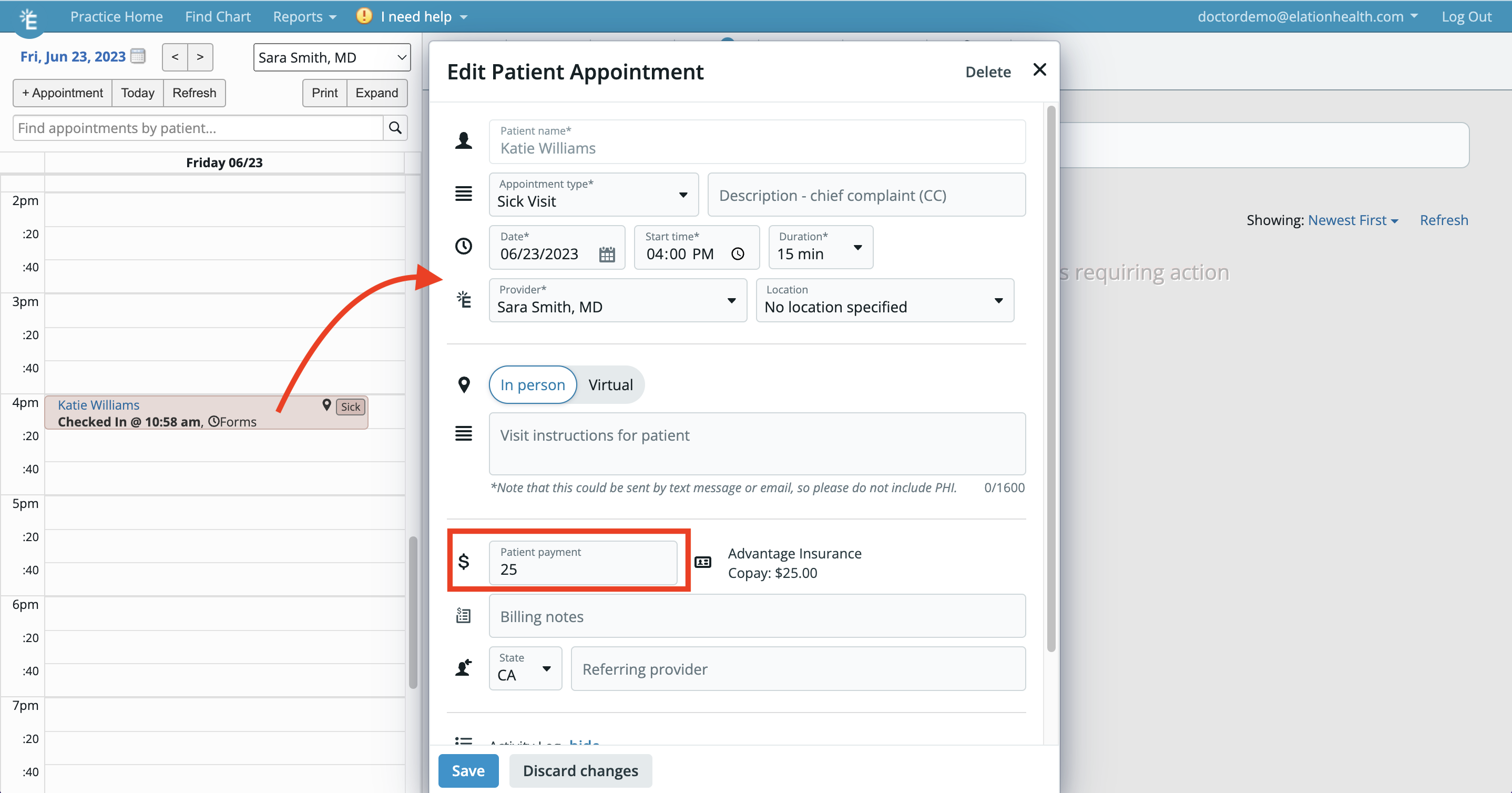Click the dollar sign payment icon
The width and height of the screenshot is (1512, 793).
tap(464, 562)
